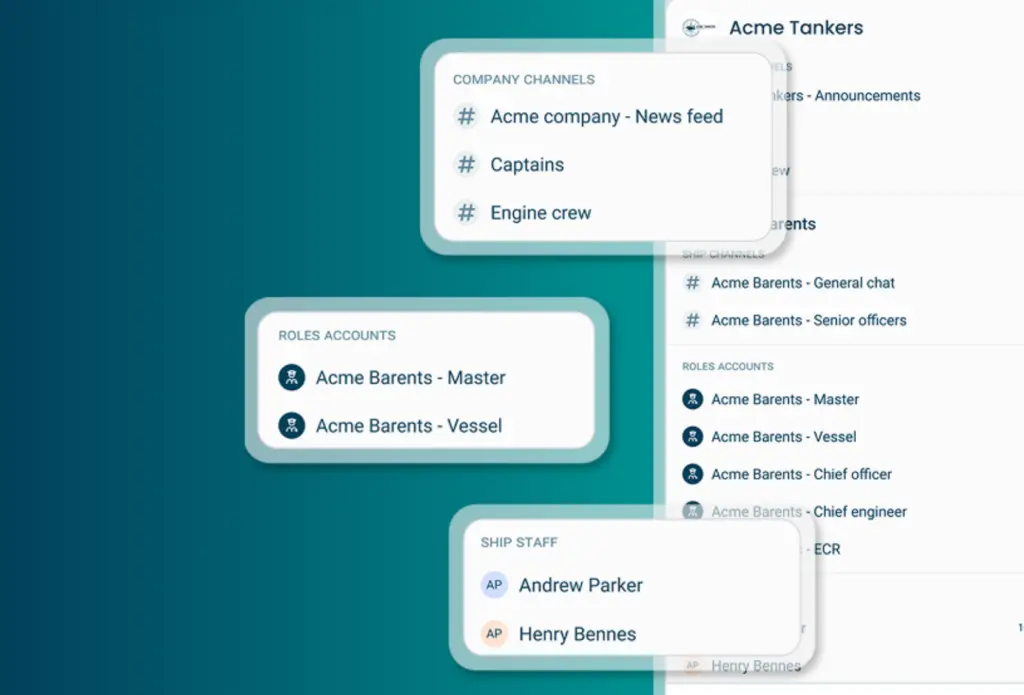Click AP avatar next to Henry Bennes in card

coord(494,634)
